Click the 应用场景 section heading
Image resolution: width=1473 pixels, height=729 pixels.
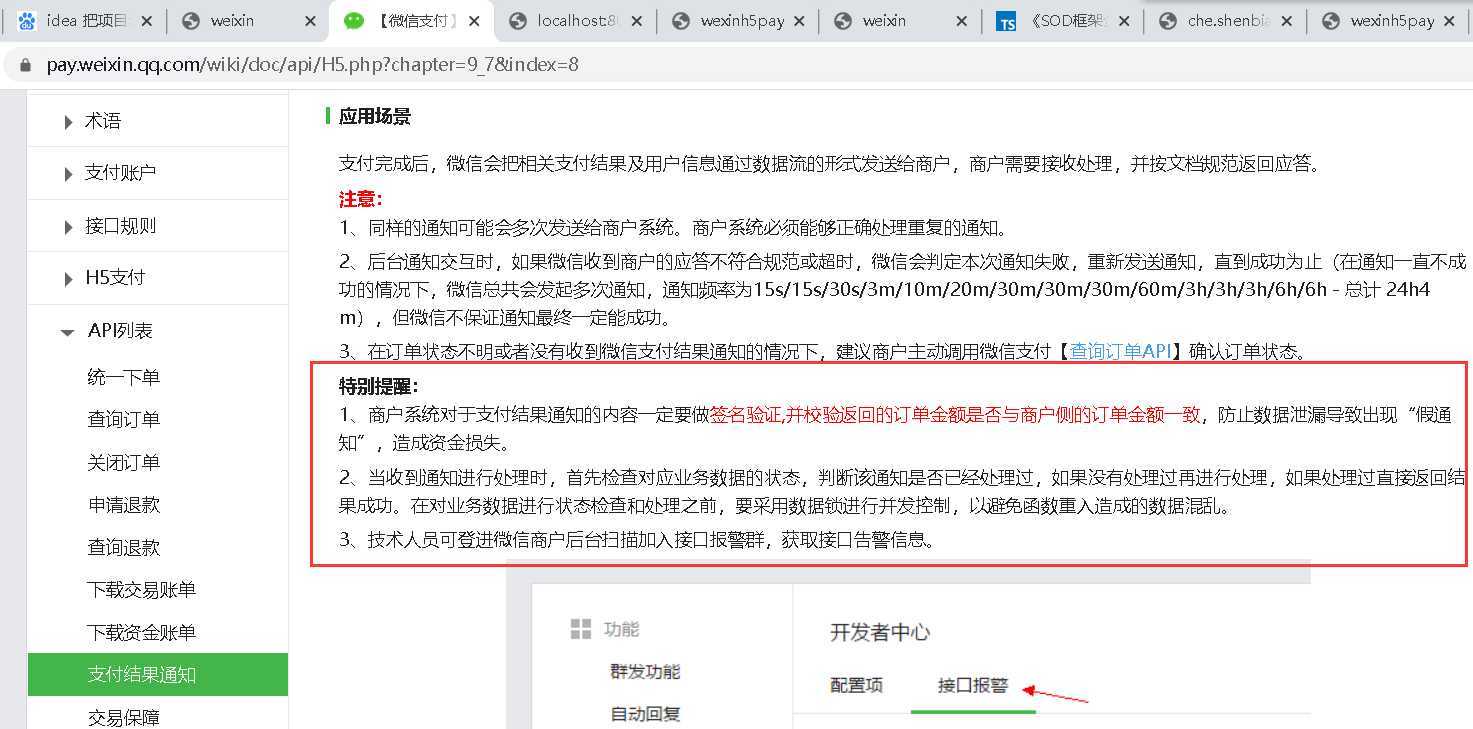375,116
